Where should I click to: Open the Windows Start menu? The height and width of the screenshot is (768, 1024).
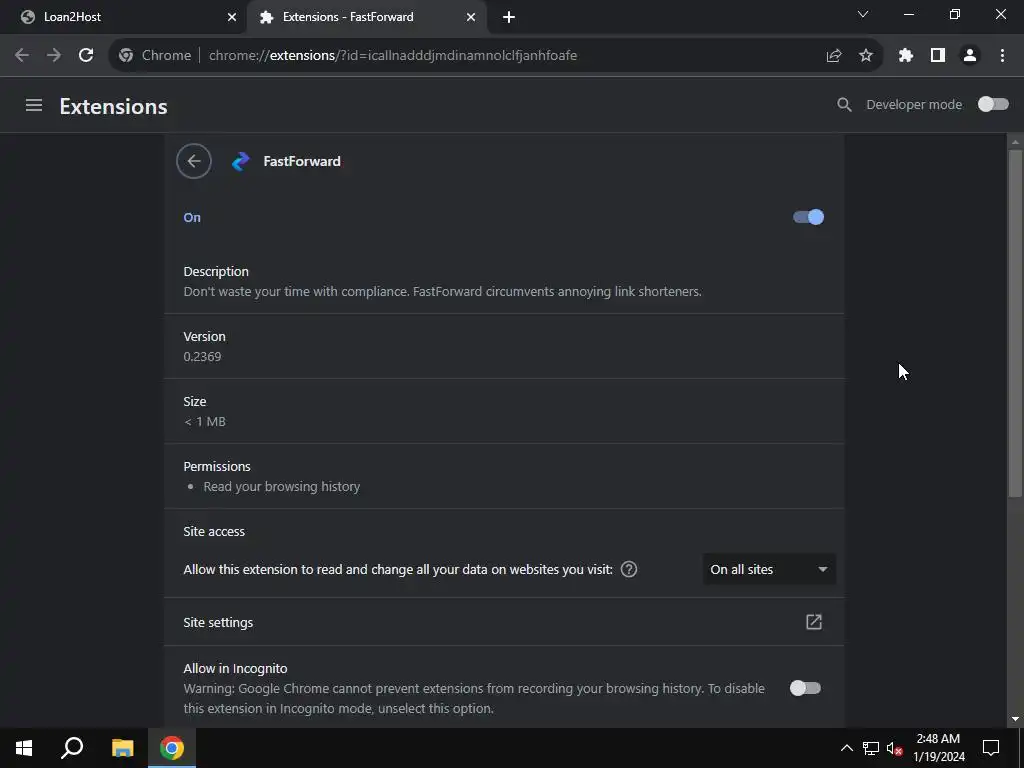coord(24,748)
